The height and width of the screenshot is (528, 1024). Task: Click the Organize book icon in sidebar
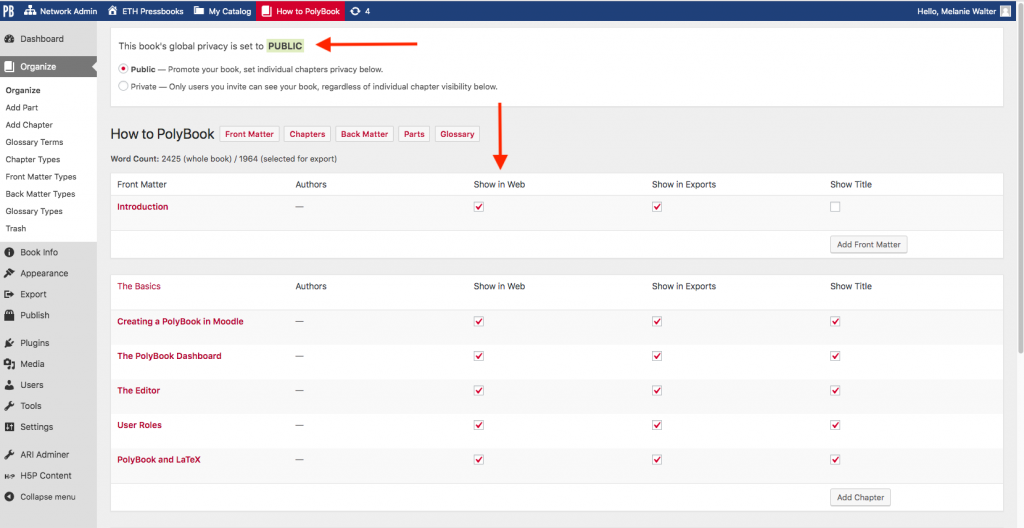click(x=9, y=67)
